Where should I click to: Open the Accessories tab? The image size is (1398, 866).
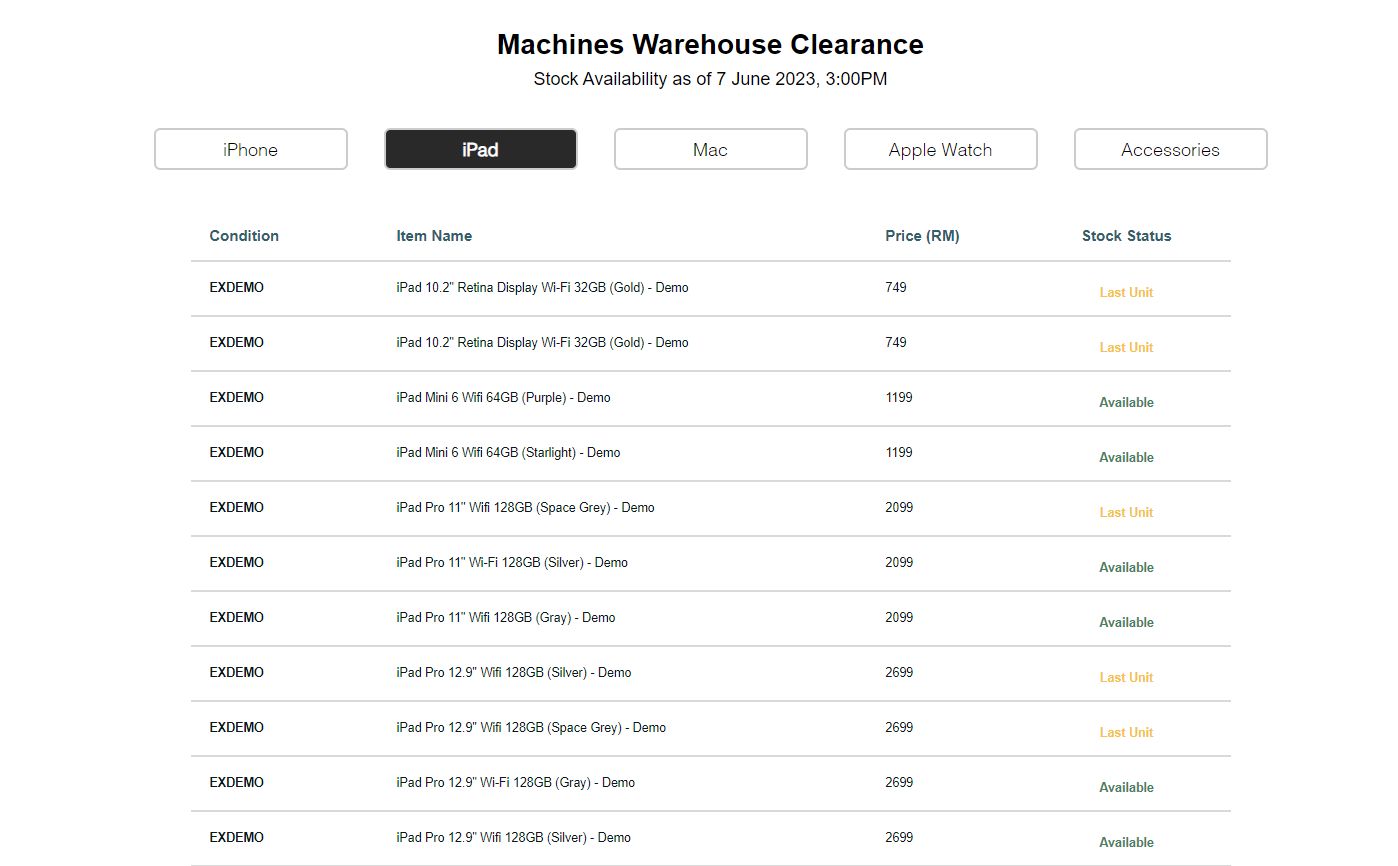1171,149
